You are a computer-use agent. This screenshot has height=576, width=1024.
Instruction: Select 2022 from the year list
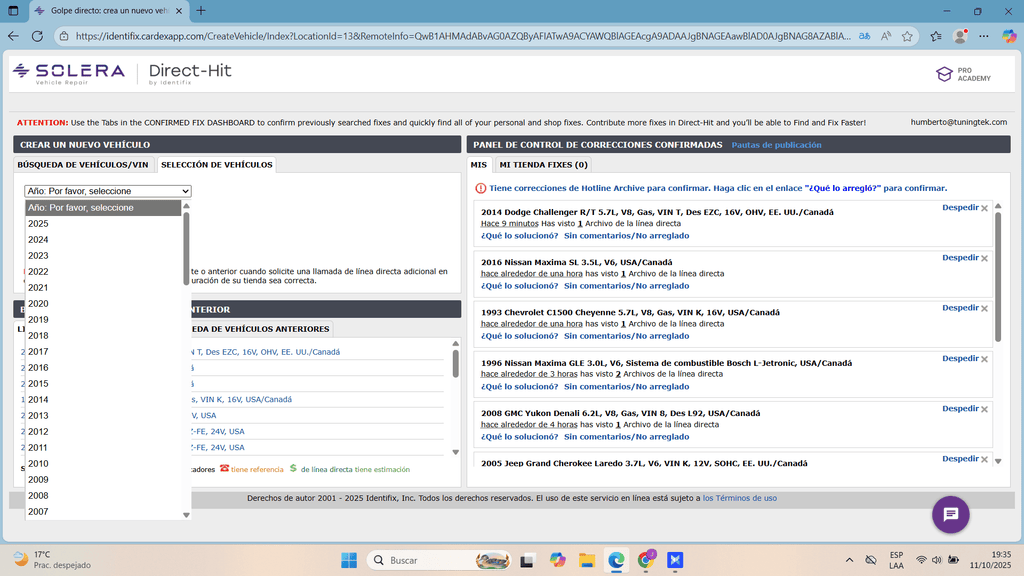[x=38, y=272]
